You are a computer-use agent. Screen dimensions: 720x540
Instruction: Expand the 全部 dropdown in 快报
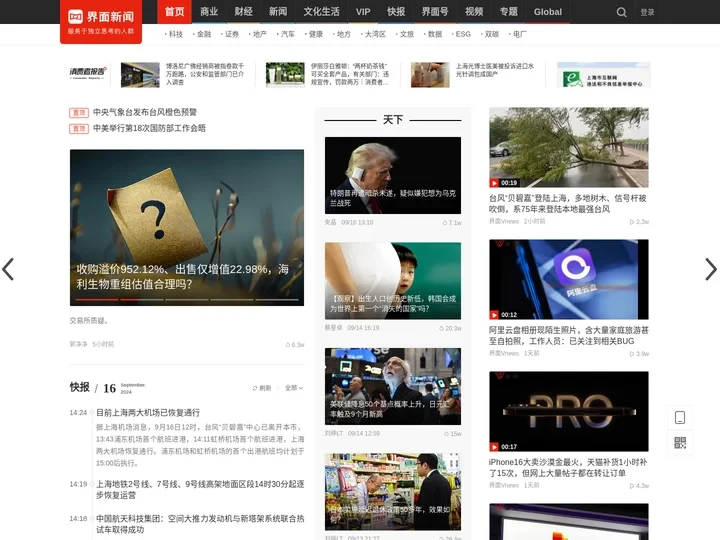pos(293,388)
